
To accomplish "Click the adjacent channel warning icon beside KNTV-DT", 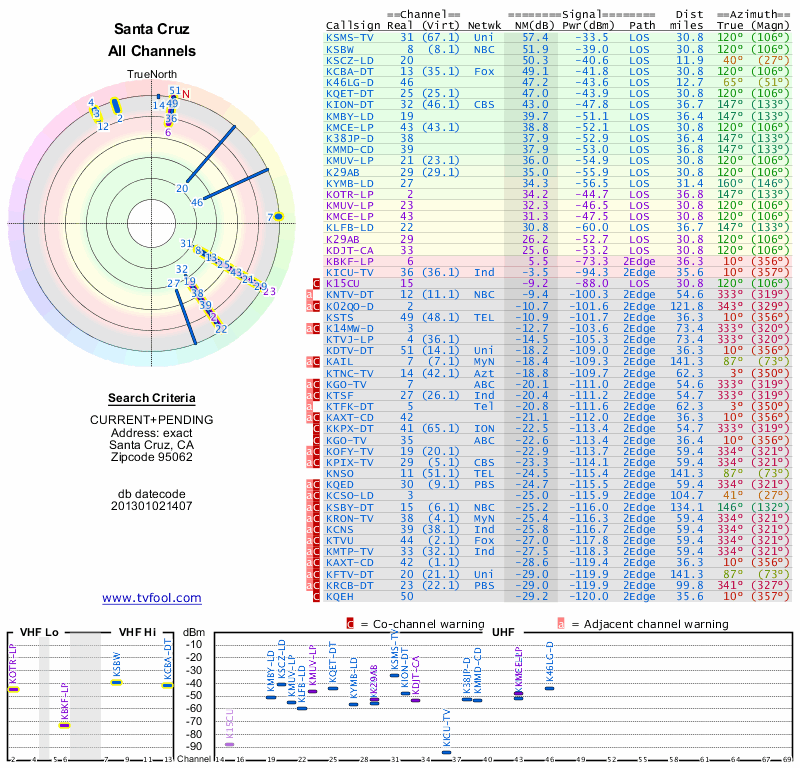I will click(311, 295).
